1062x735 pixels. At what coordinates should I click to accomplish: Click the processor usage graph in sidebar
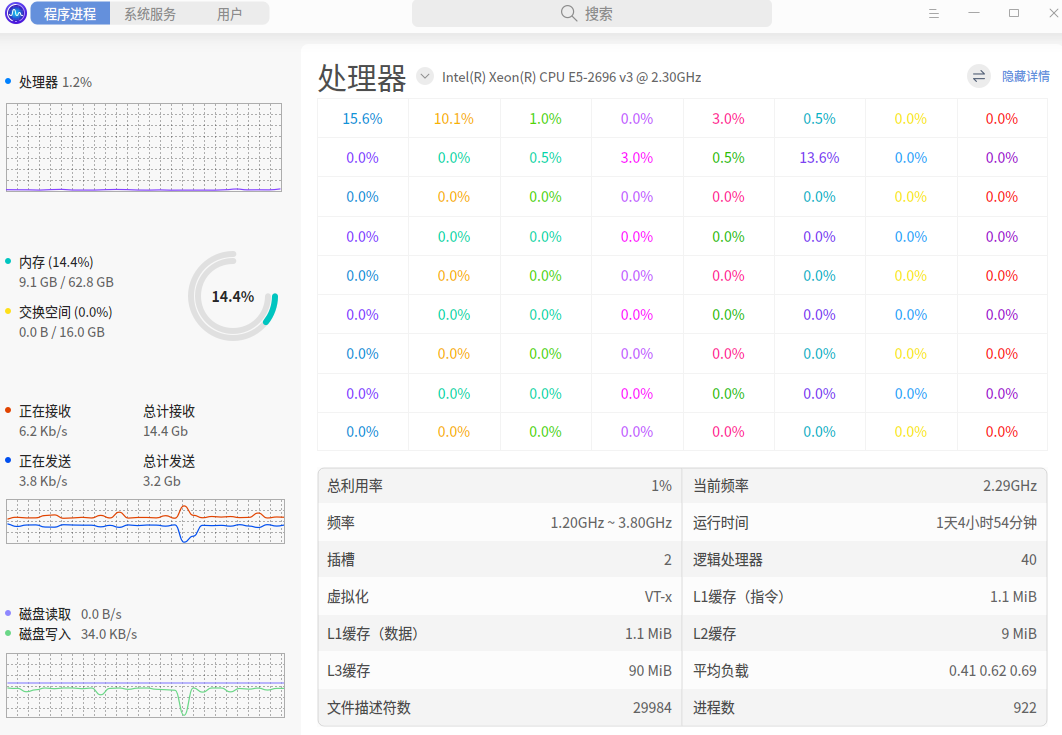pos(144,148)
